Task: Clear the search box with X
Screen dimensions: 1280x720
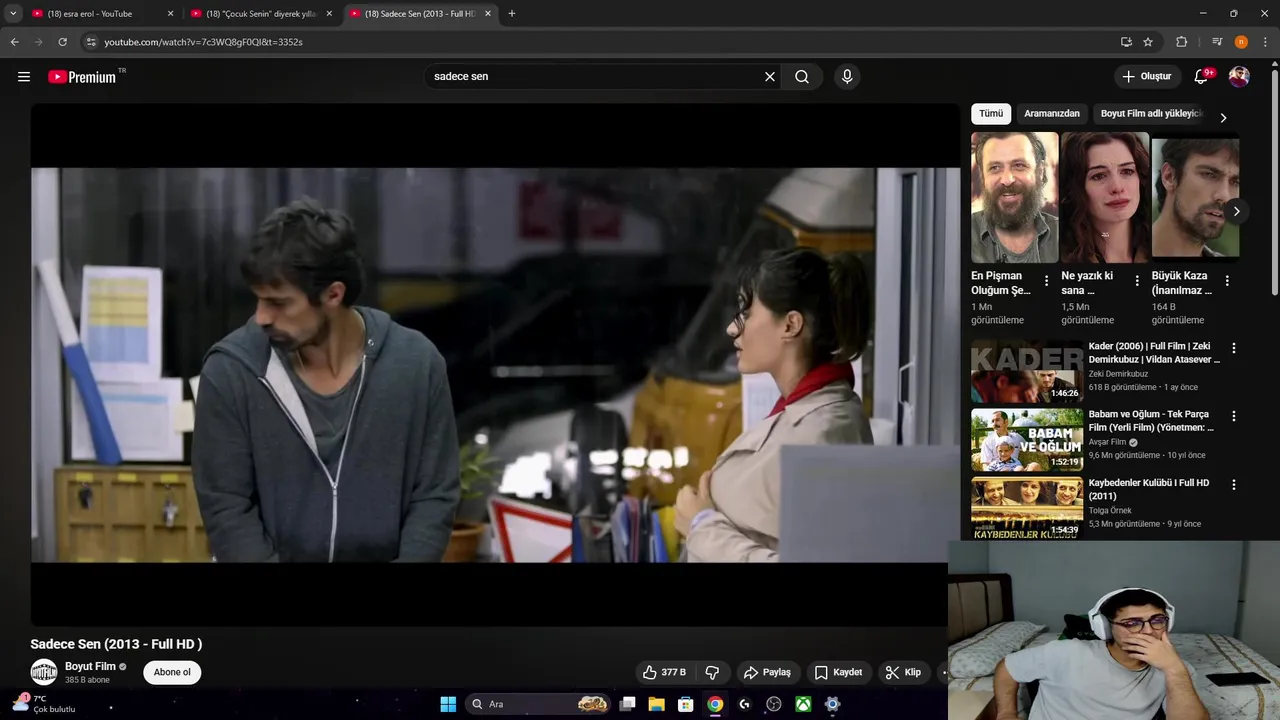Action: (770, 77)
